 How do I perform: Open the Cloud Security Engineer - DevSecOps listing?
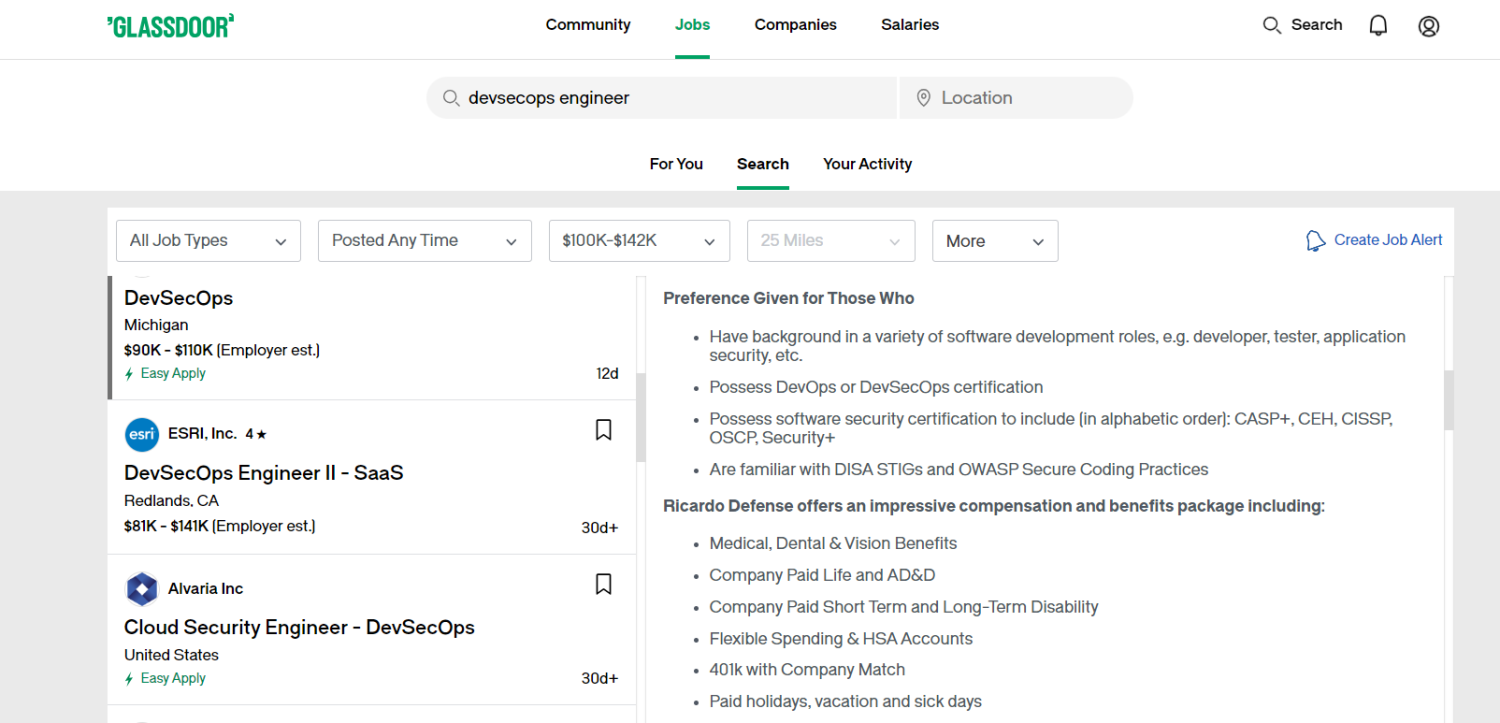coord(299,628)
